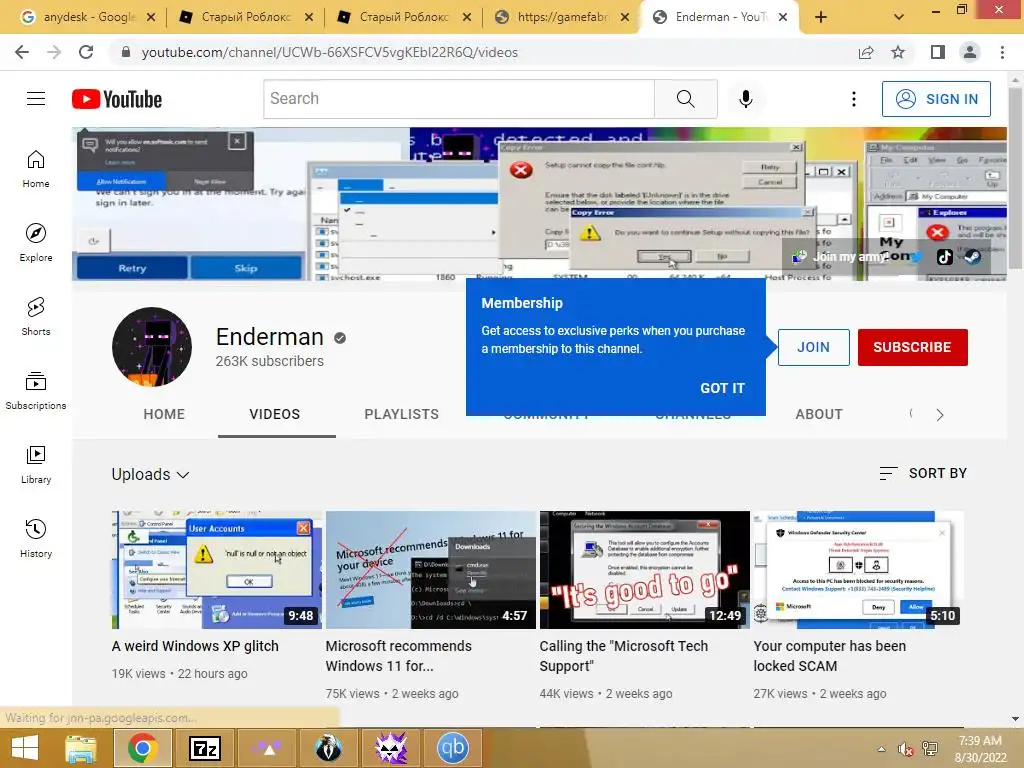This screenshot has height=768, width=1024.
Task: Open File Explorer from the taskbar
Action: [80, 748]
